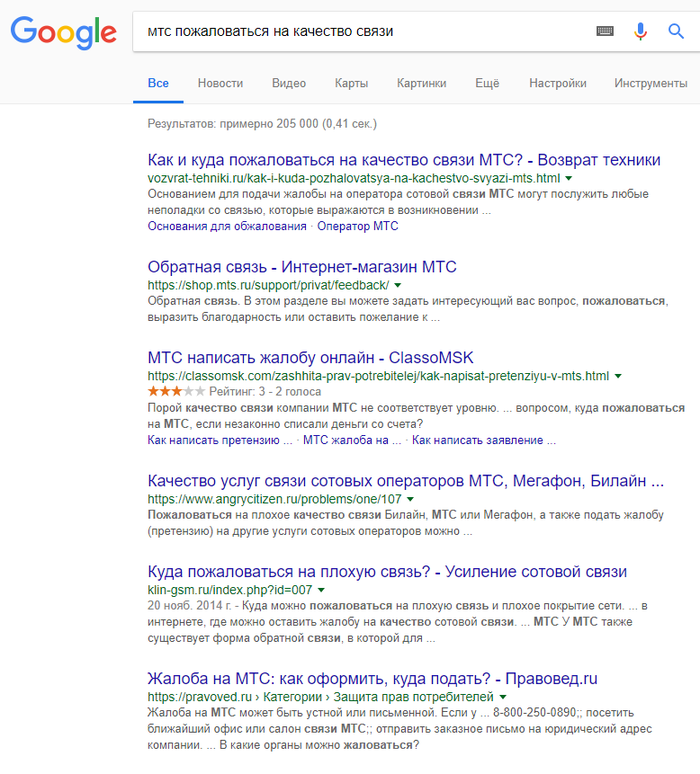The height and width of the screenshot is (774, 700).
Task: Expand dropdown arrow next to klin-gsm.ru URL
Action: click(321, 590)
